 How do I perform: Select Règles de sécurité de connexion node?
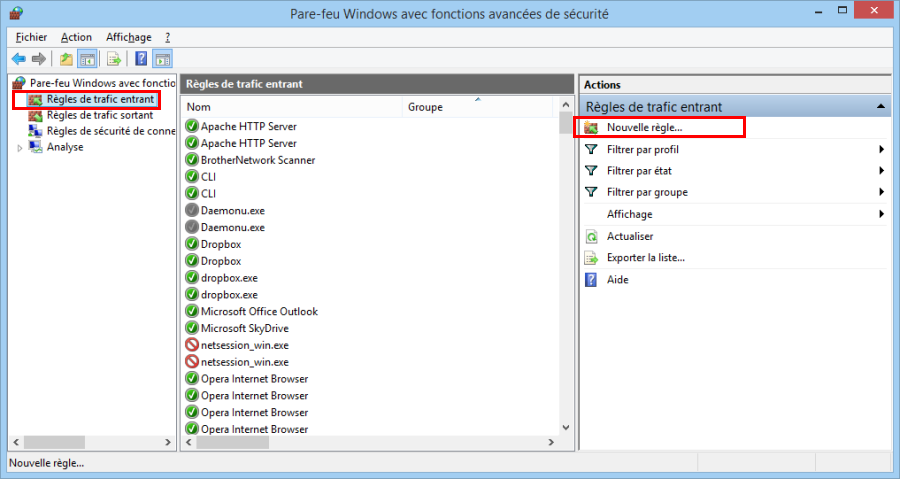111,131
